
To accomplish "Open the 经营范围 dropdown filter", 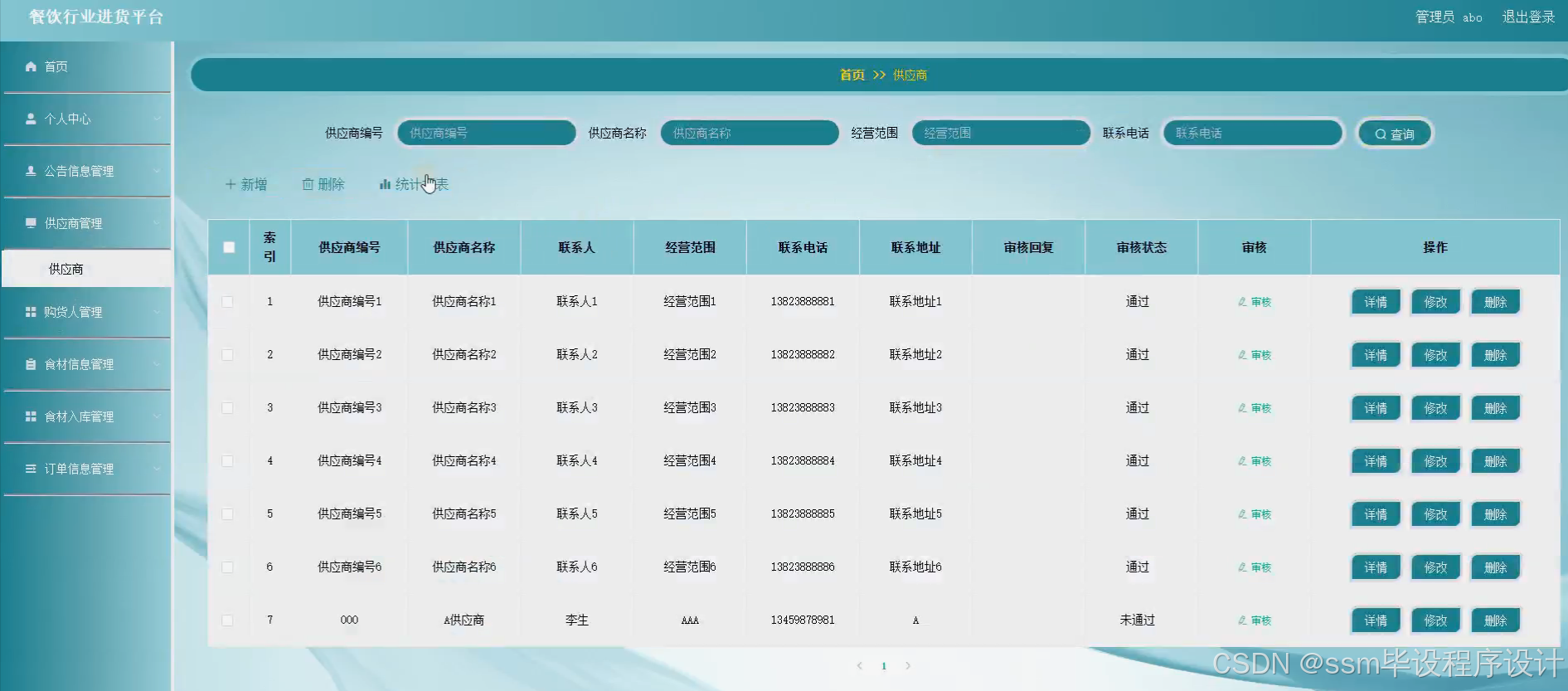I will 1001,133.
